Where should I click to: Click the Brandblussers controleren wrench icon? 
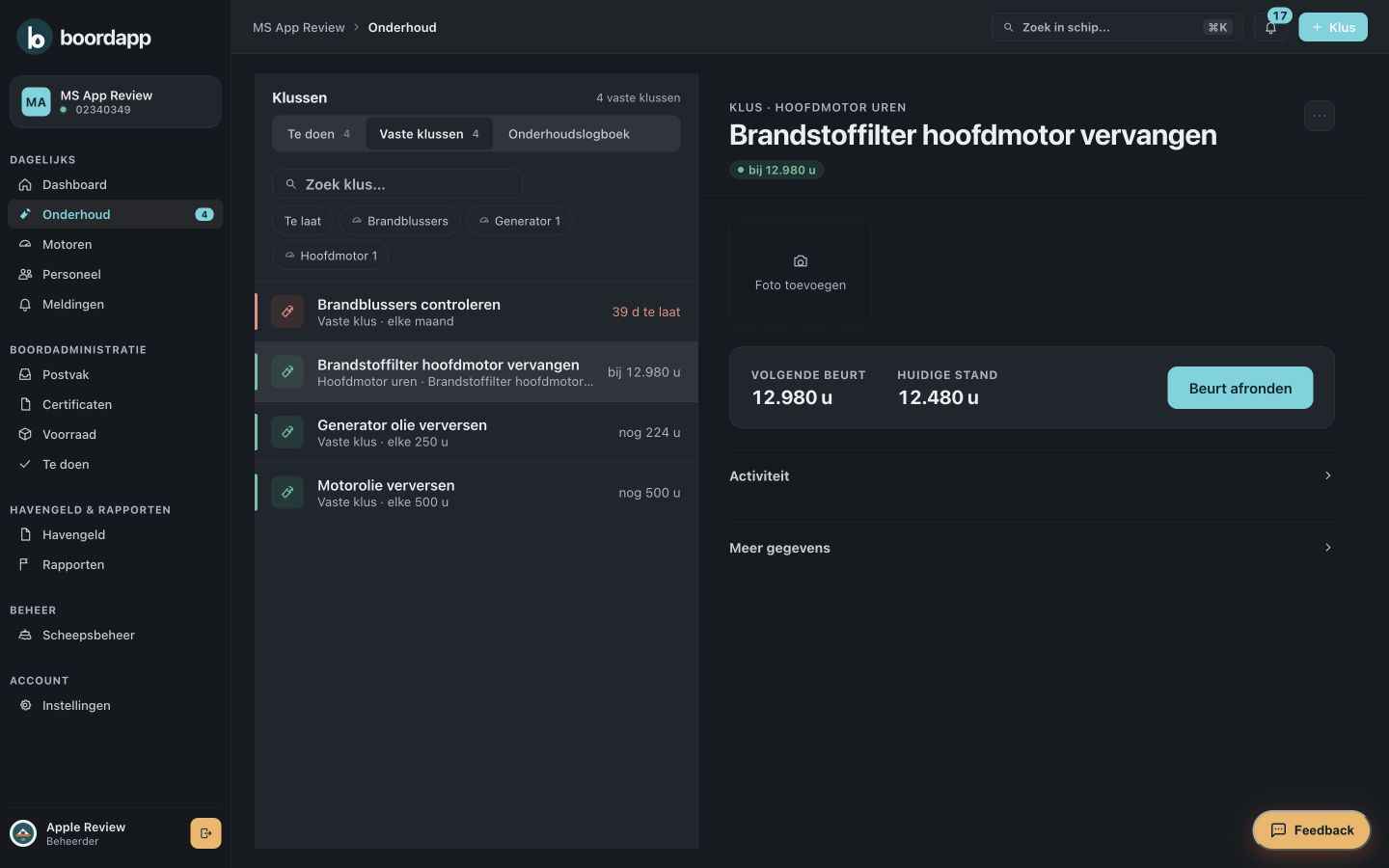pos(287,312)
